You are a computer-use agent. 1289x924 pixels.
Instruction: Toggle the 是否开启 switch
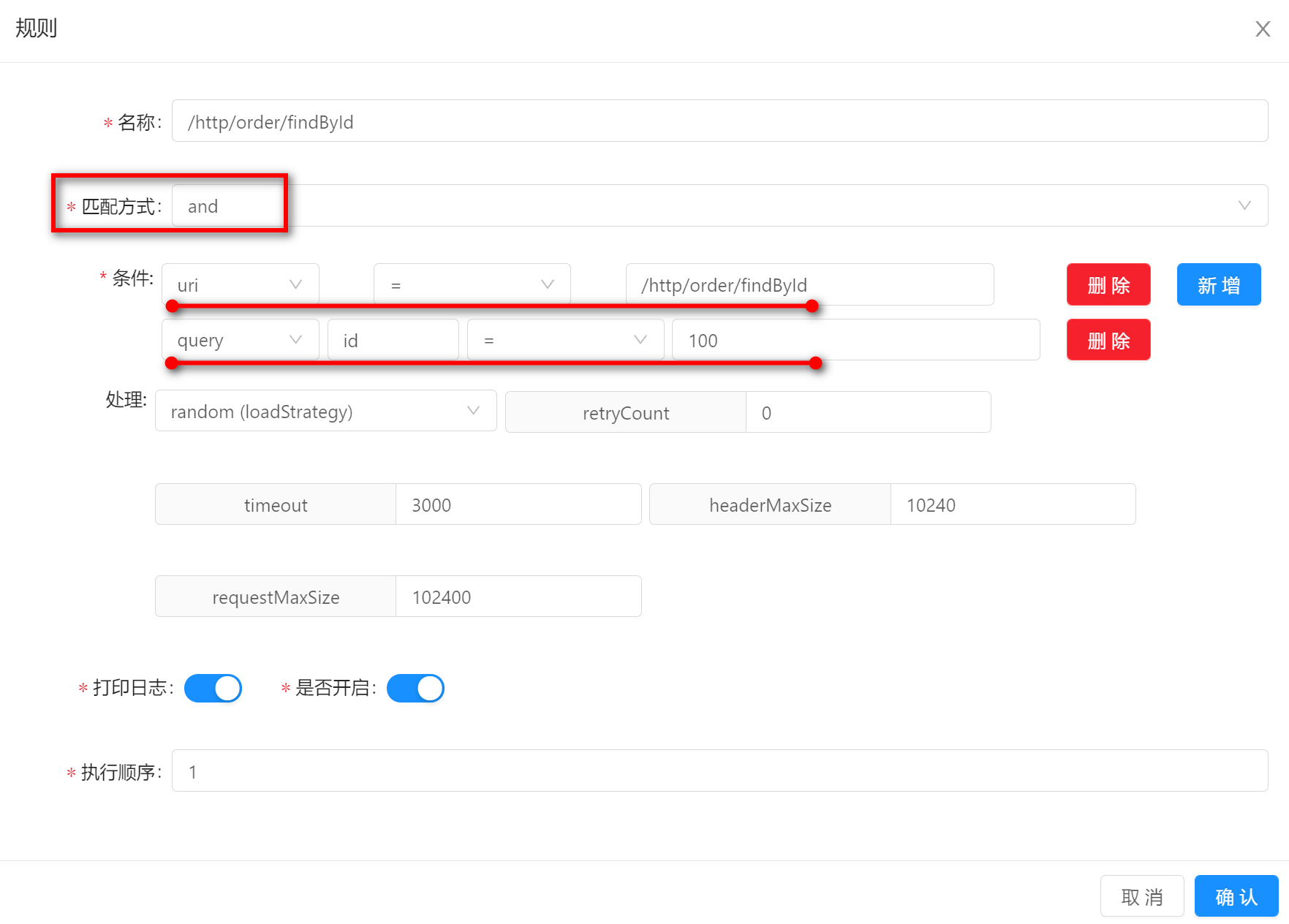415,688
